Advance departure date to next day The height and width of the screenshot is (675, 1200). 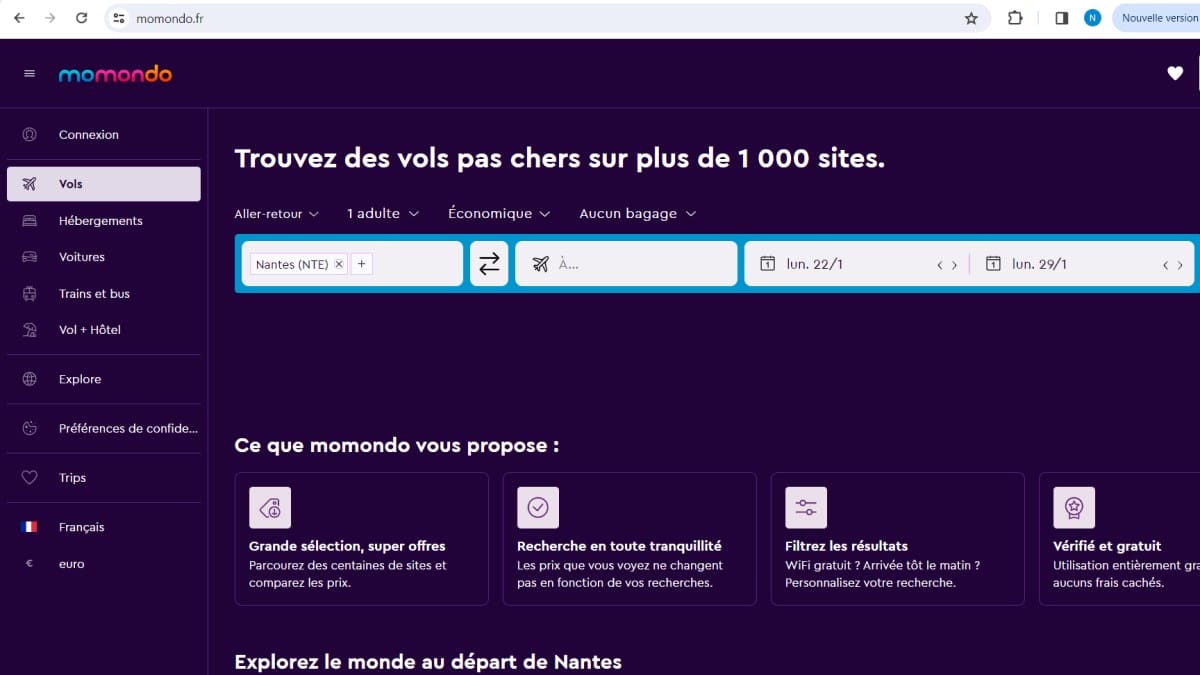pyautogui.click(x=954, y=265)
